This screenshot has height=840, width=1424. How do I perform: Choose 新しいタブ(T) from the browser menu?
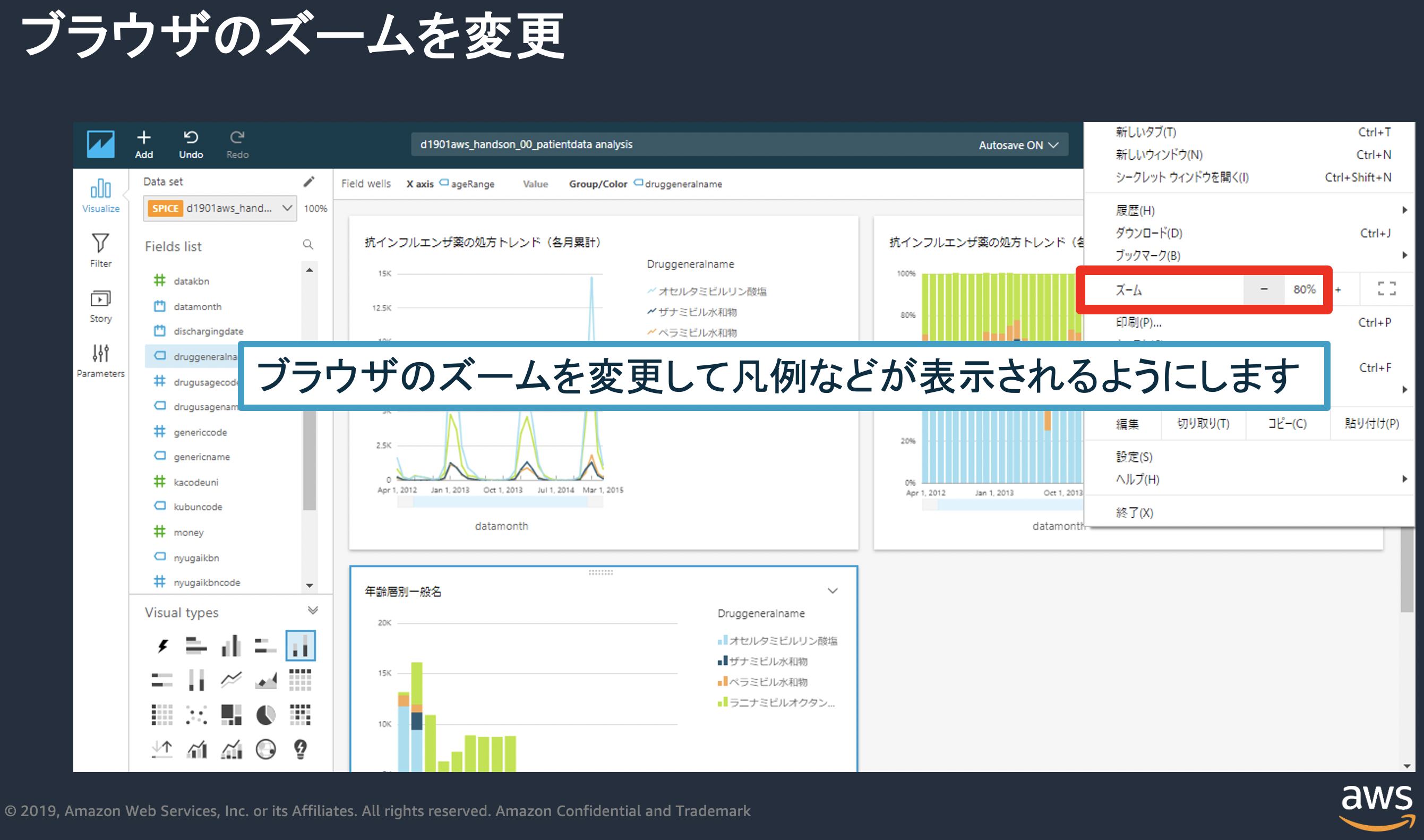coord(1146,132)
